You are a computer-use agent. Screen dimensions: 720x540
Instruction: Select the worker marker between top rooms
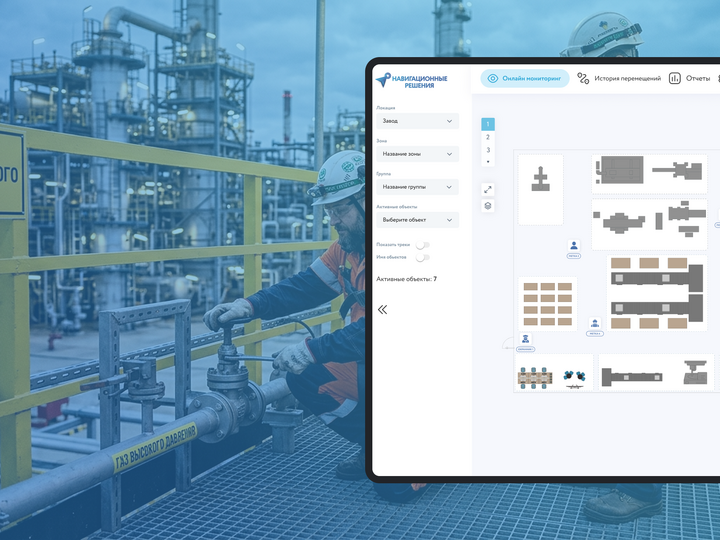[574, 245]
